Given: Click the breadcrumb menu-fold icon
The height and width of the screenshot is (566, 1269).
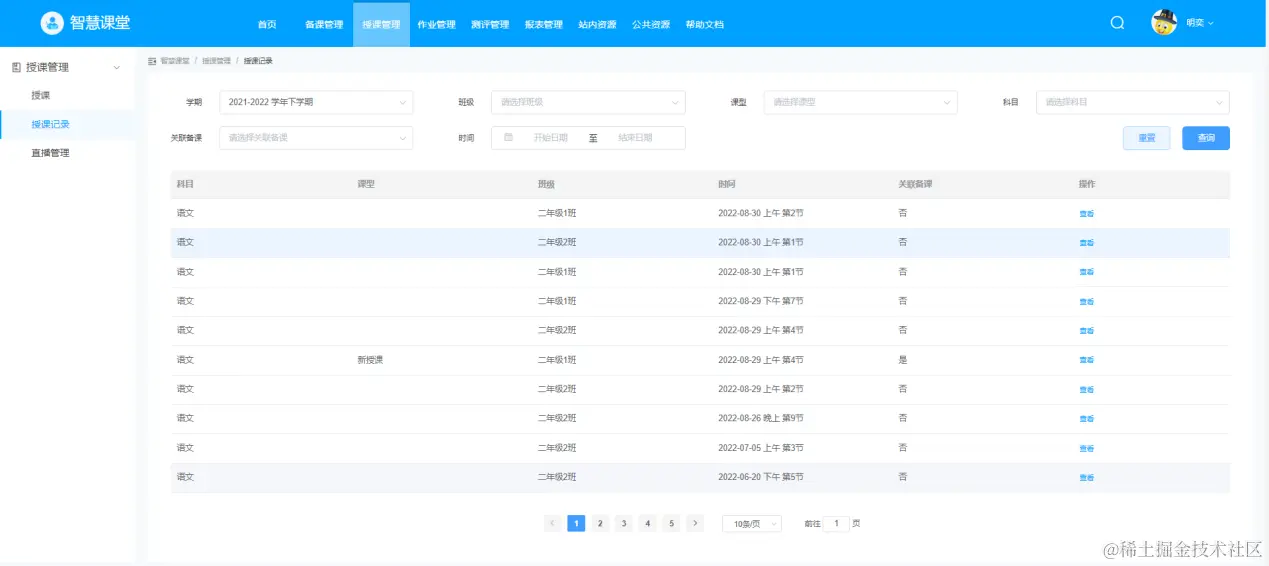Looking at the screenshot, I should 152,61.
